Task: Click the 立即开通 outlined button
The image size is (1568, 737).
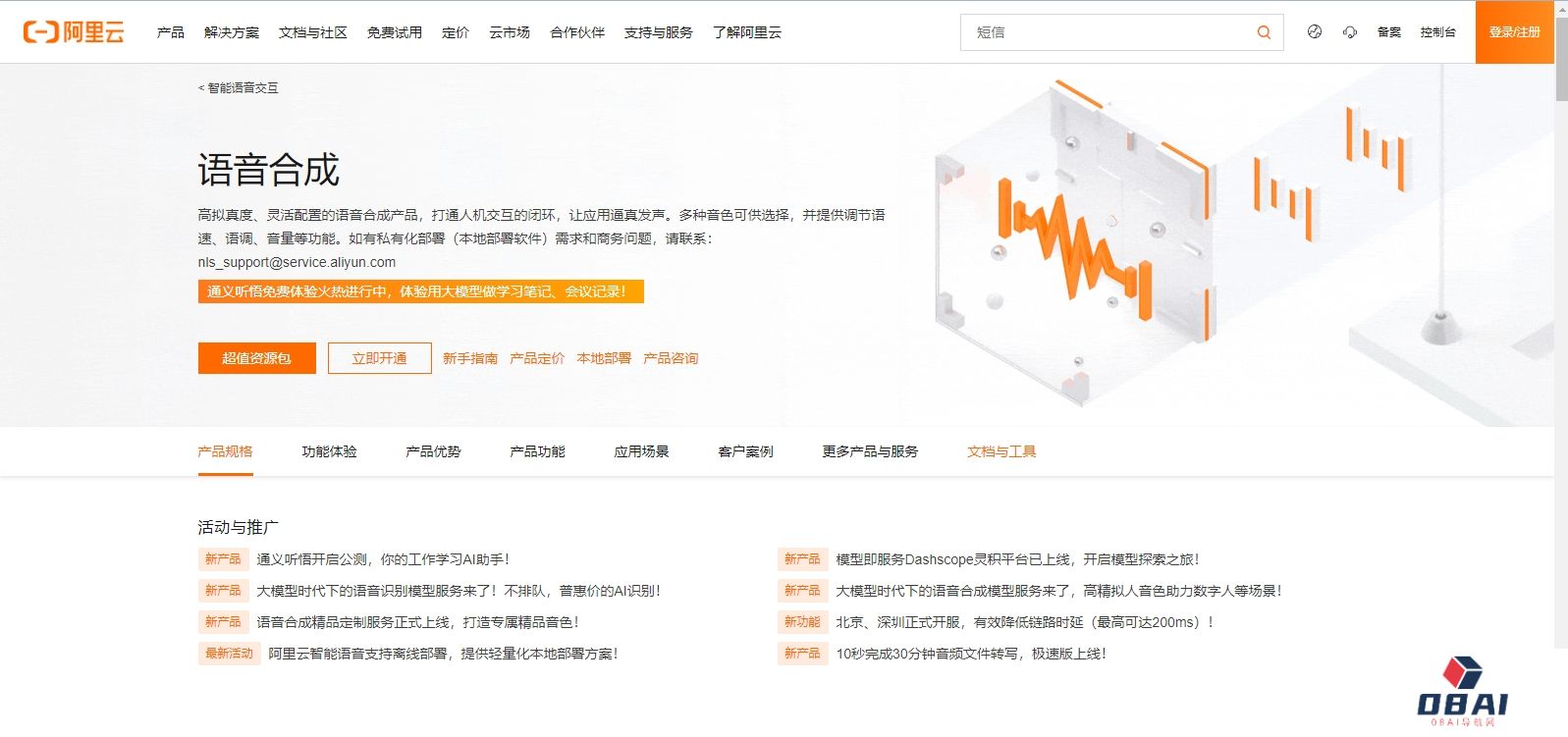Action: (x=380, y=358)
